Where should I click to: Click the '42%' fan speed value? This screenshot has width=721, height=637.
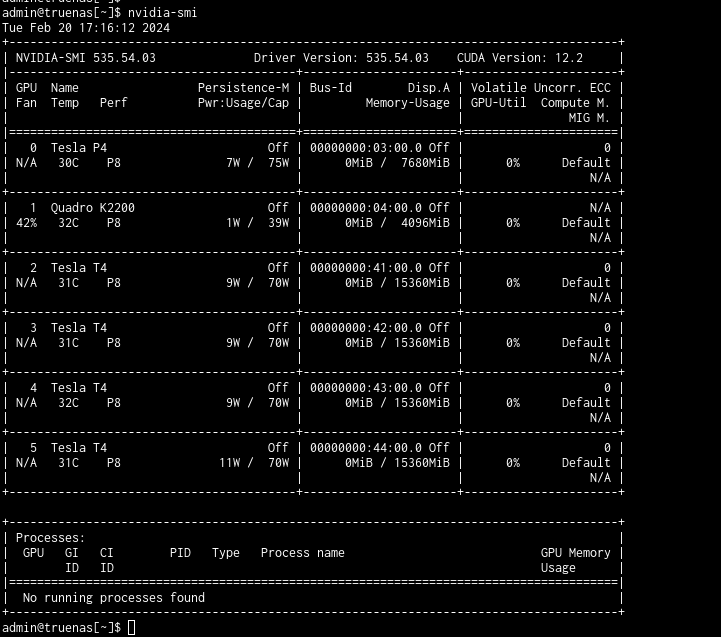[x=26, y=223]
